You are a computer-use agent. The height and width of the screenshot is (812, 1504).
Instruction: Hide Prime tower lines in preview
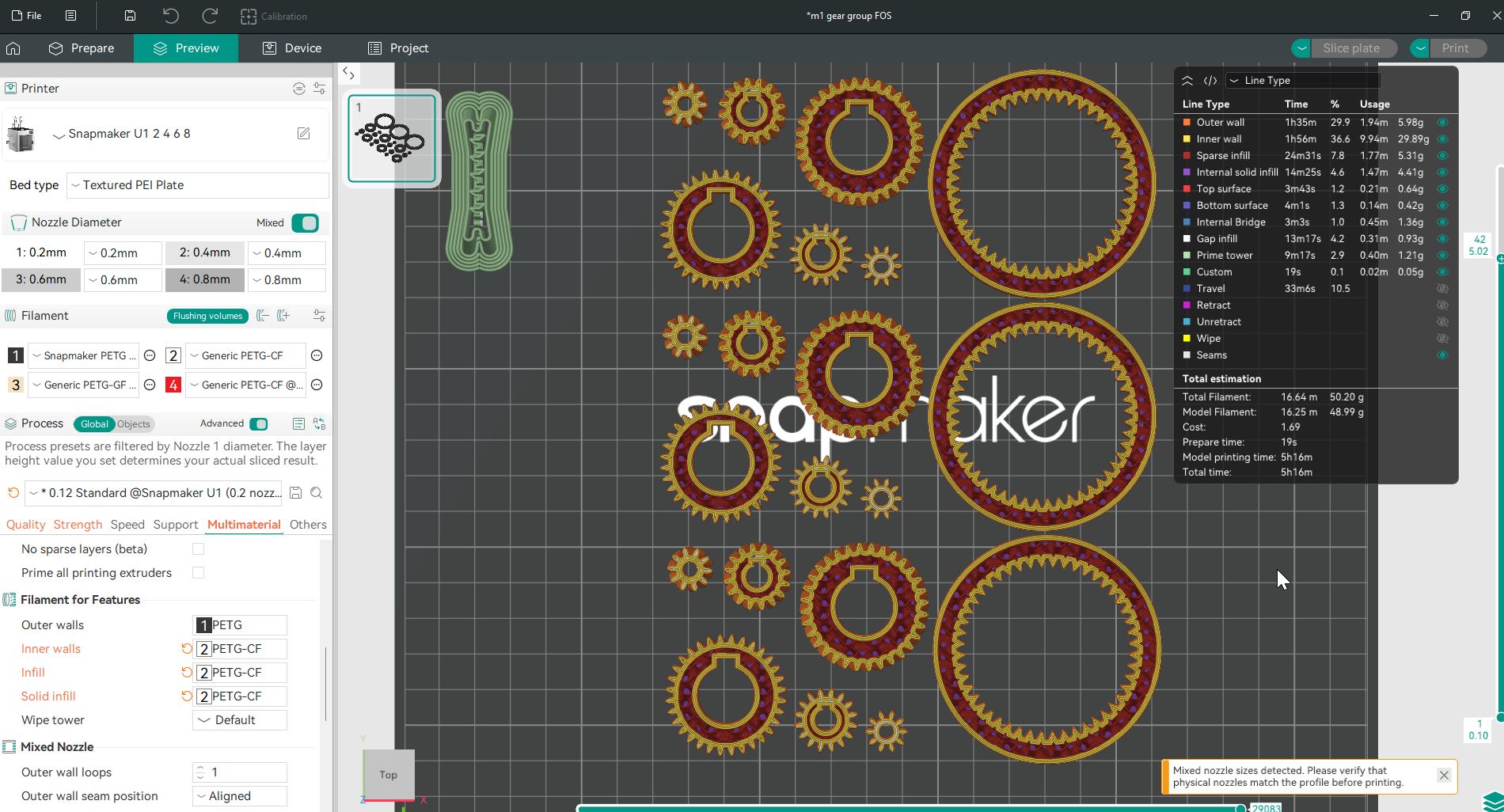(x=1442, y=256)
